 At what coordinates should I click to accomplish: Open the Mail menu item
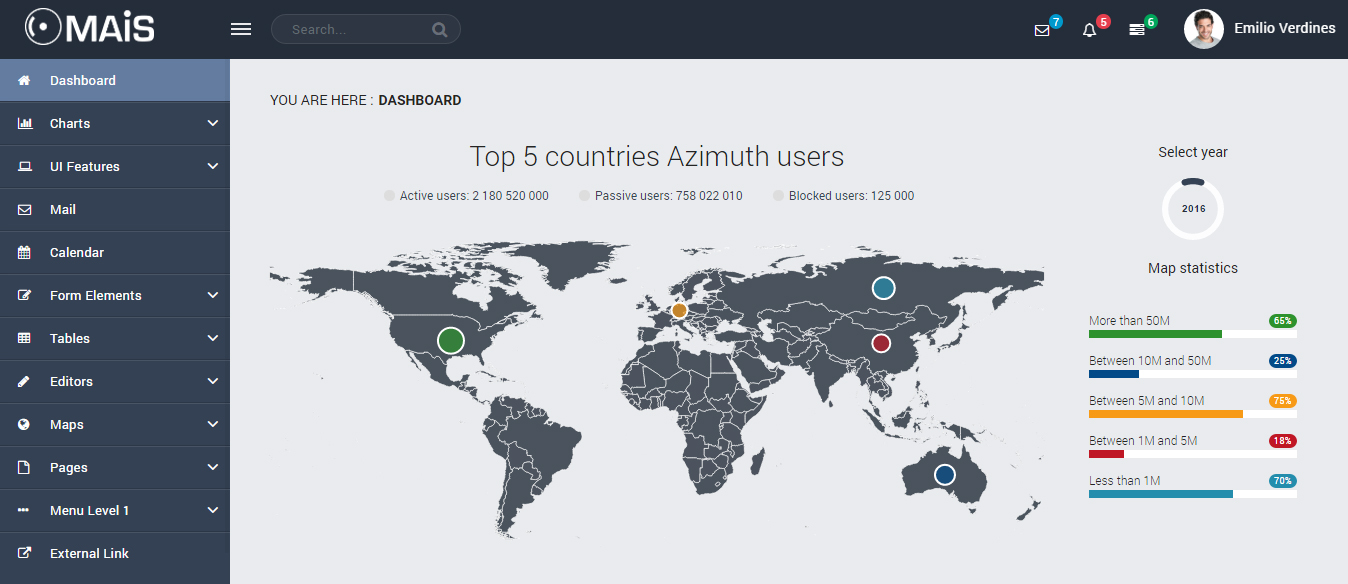[63, 210]
